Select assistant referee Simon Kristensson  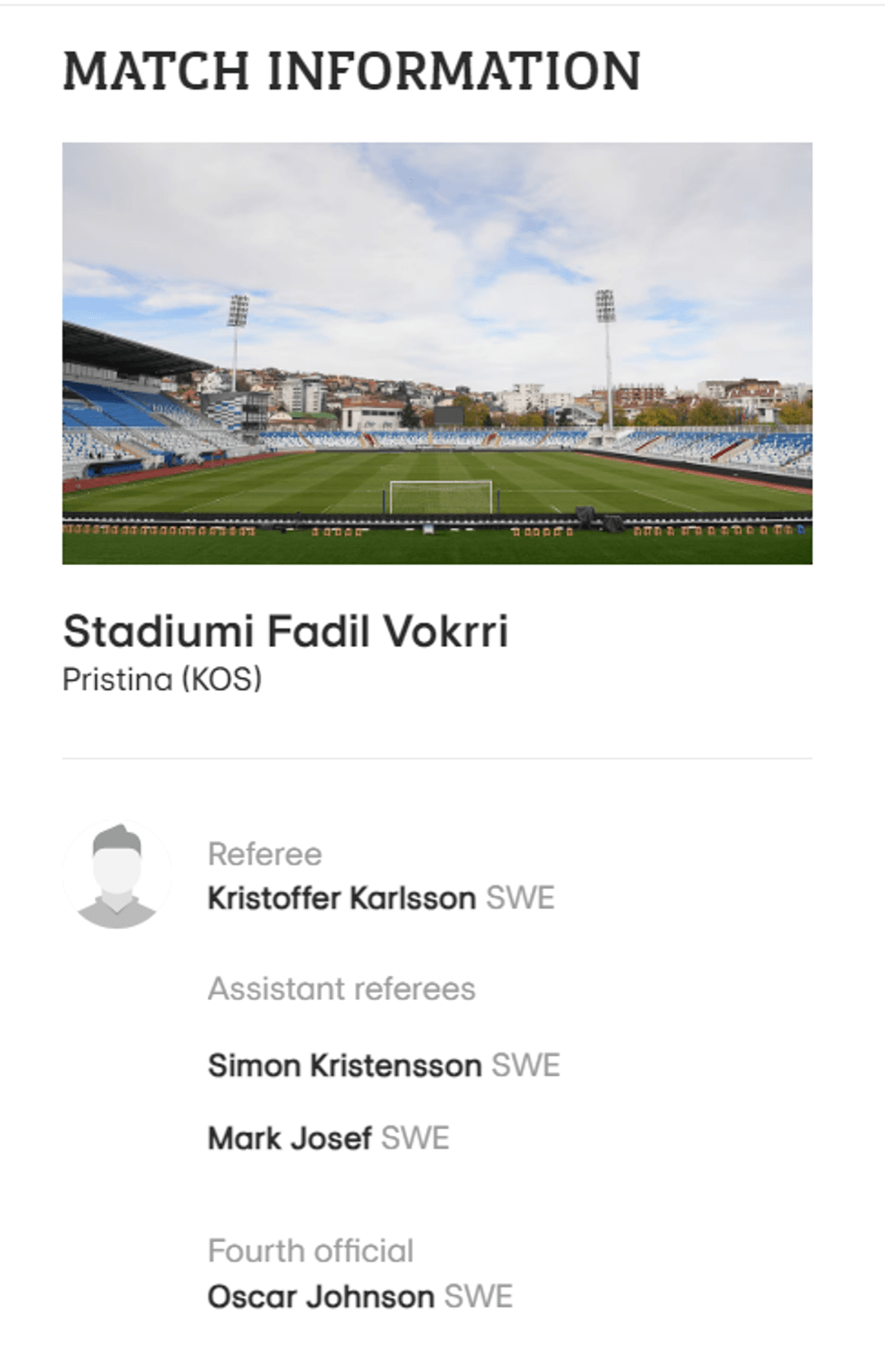[344, 1065]
